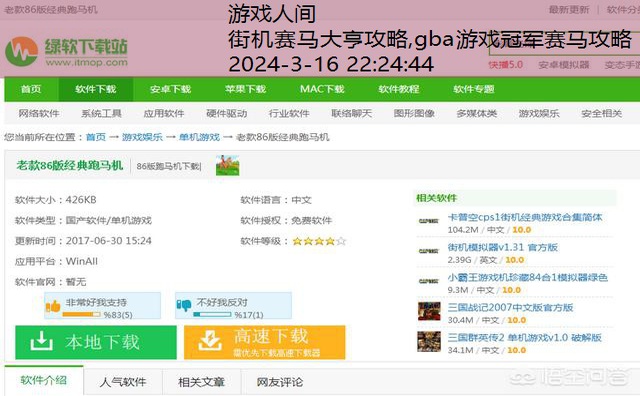This screenshot has width=640, height=396.
Task: Select the 系统工具 category
Action: point(101,113)
